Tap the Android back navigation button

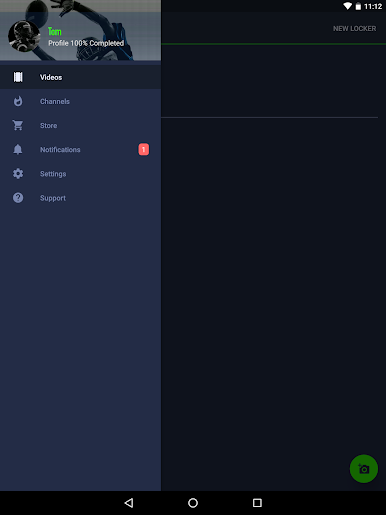pyautogui.click(x=129, y=503)
